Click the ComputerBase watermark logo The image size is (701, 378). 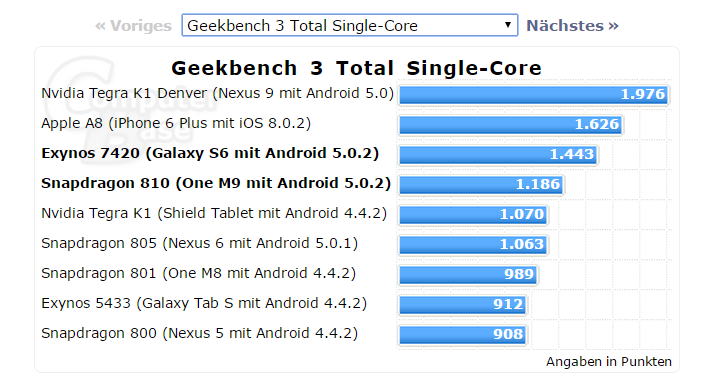click(x=130, y=96)
